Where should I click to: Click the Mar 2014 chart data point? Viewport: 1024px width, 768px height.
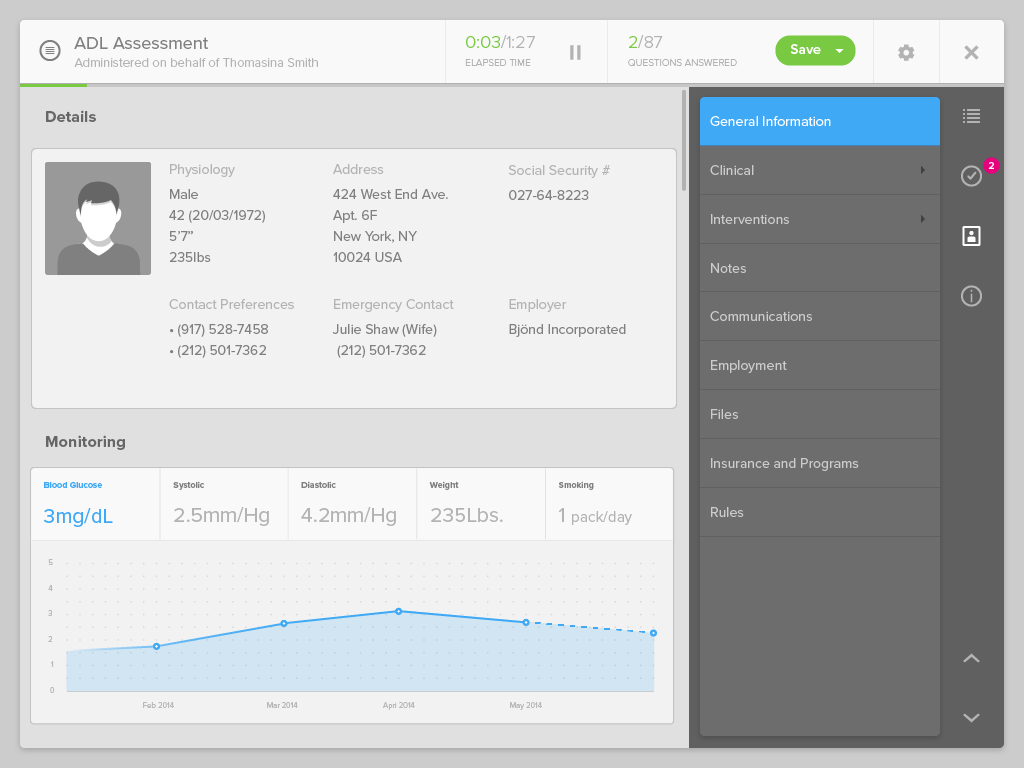[x=284, y=624]
